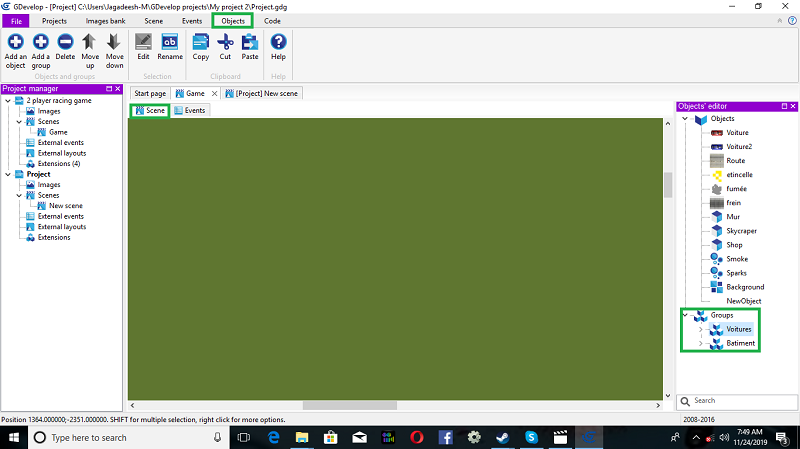Image resolution: width=800 pixels, height=449 pixels.
Task: Select the Sparks particle object
Action: [736, 273]
